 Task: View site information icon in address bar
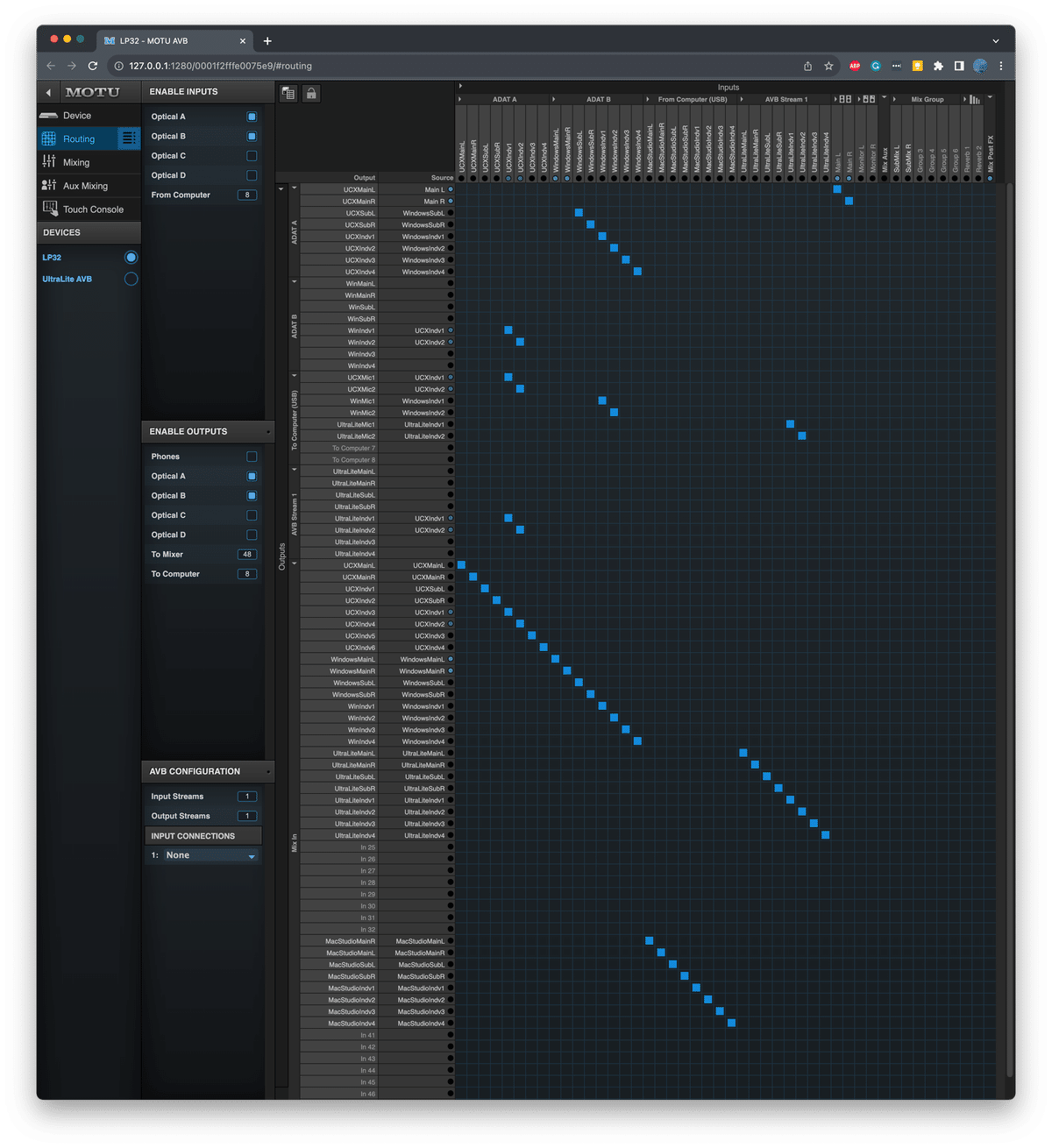click(x=118, y=66)
